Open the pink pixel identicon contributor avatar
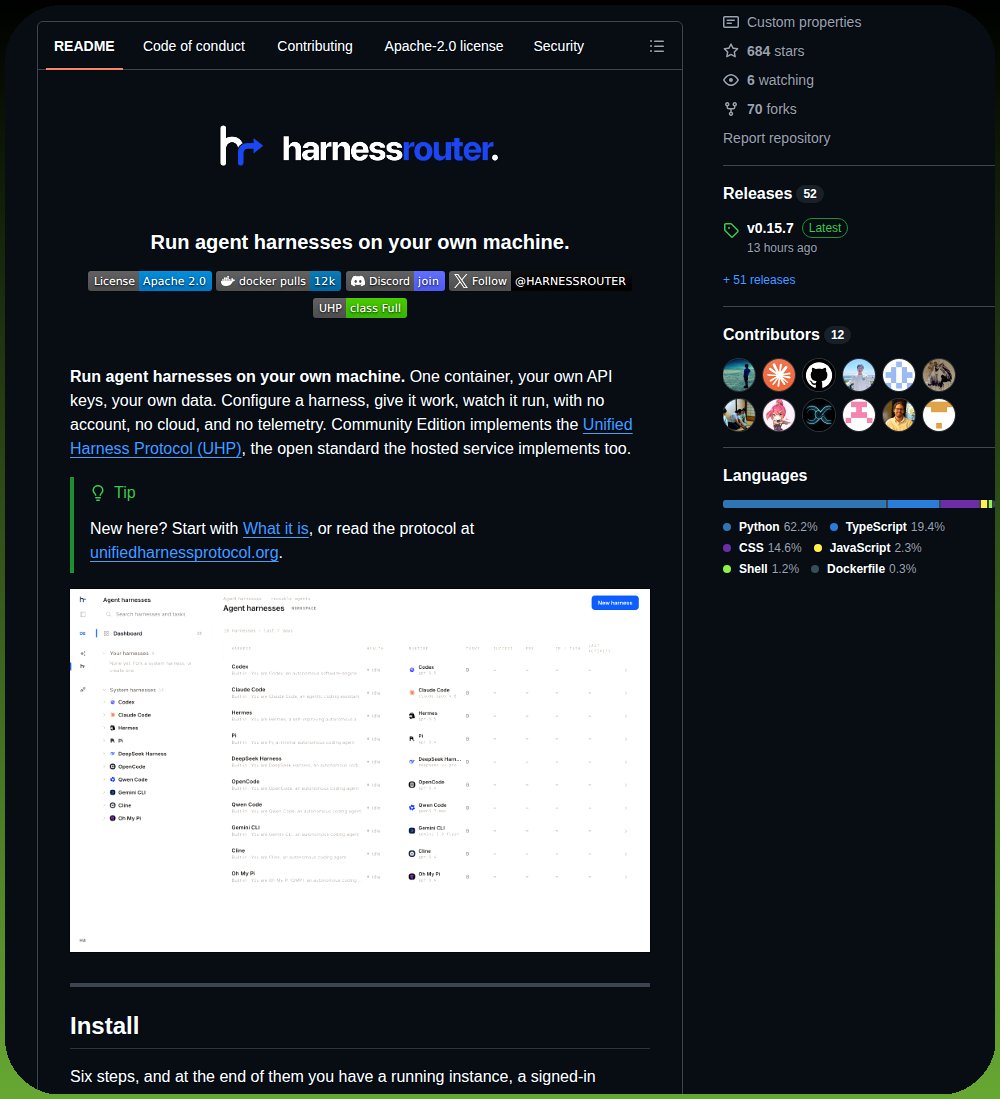This screenshot has width=1000, height=1099. (x=858, y=415)
